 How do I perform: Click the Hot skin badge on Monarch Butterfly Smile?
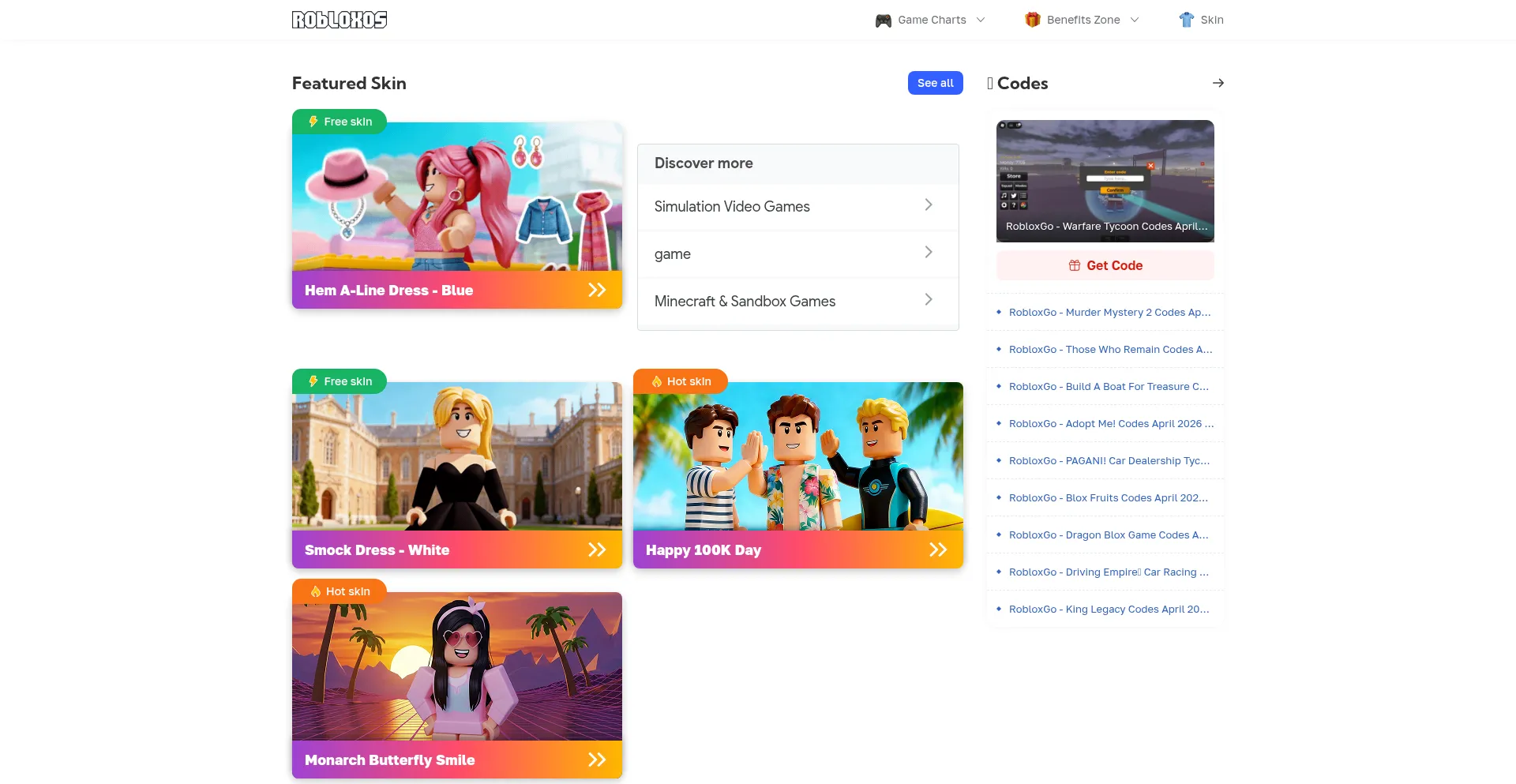click(340, 591)
